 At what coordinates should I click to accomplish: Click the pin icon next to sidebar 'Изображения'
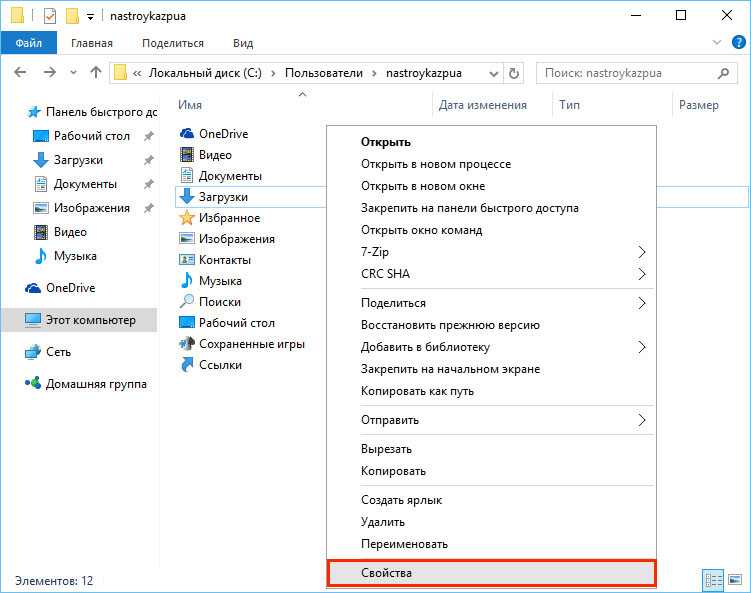149,208
